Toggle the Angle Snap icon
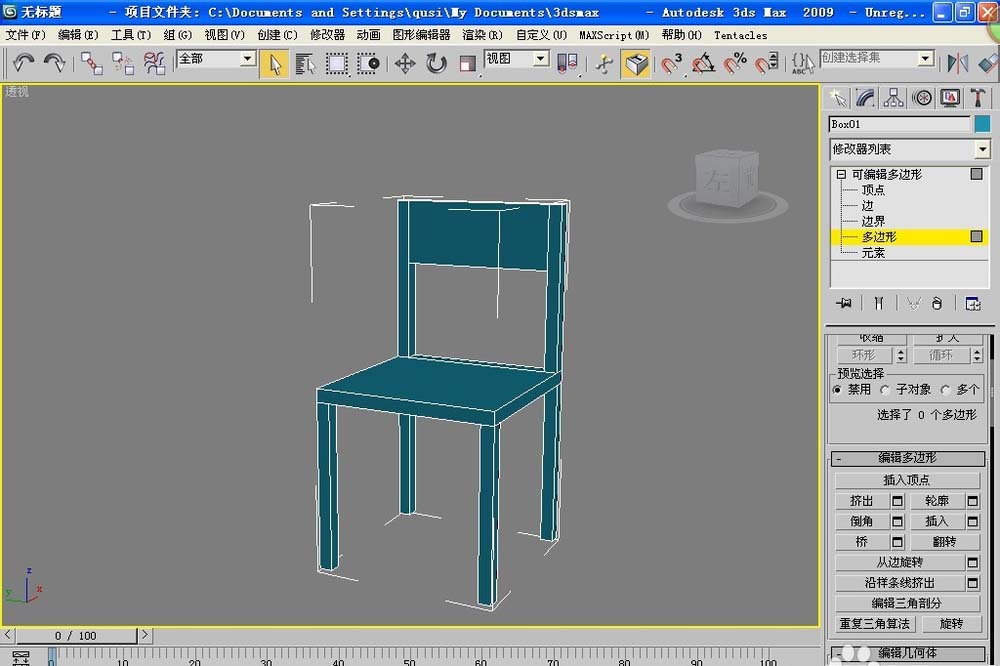 [703, 64]
